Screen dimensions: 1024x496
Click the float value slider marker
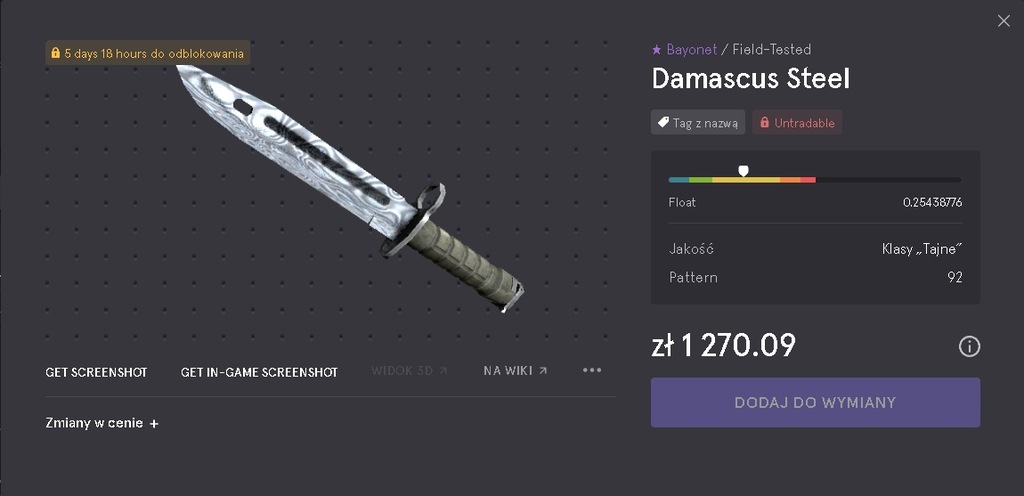coord(743,171)
